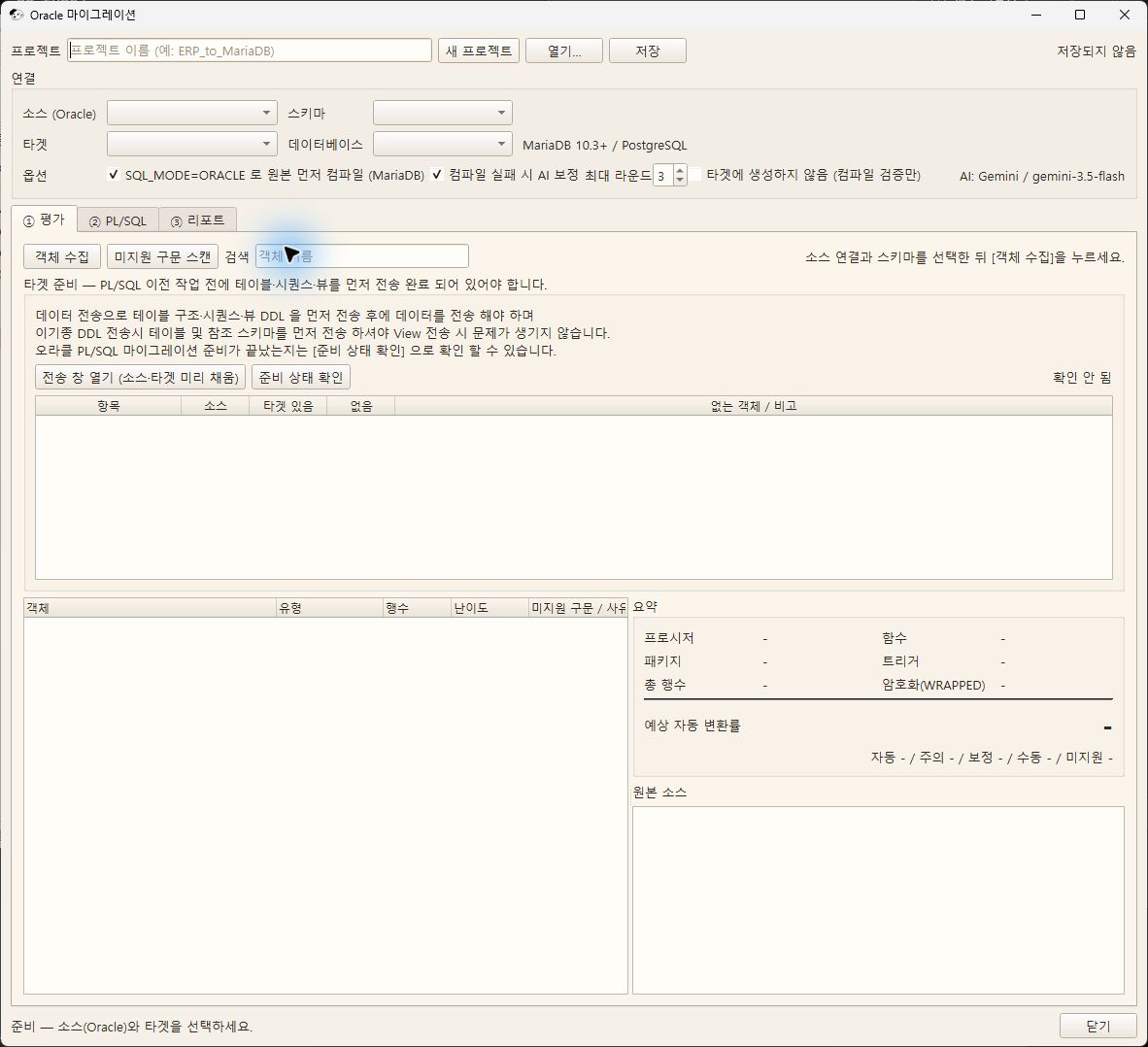1148x1047 pixels.
Task: Click the 항목 column header
Action: 109,406
